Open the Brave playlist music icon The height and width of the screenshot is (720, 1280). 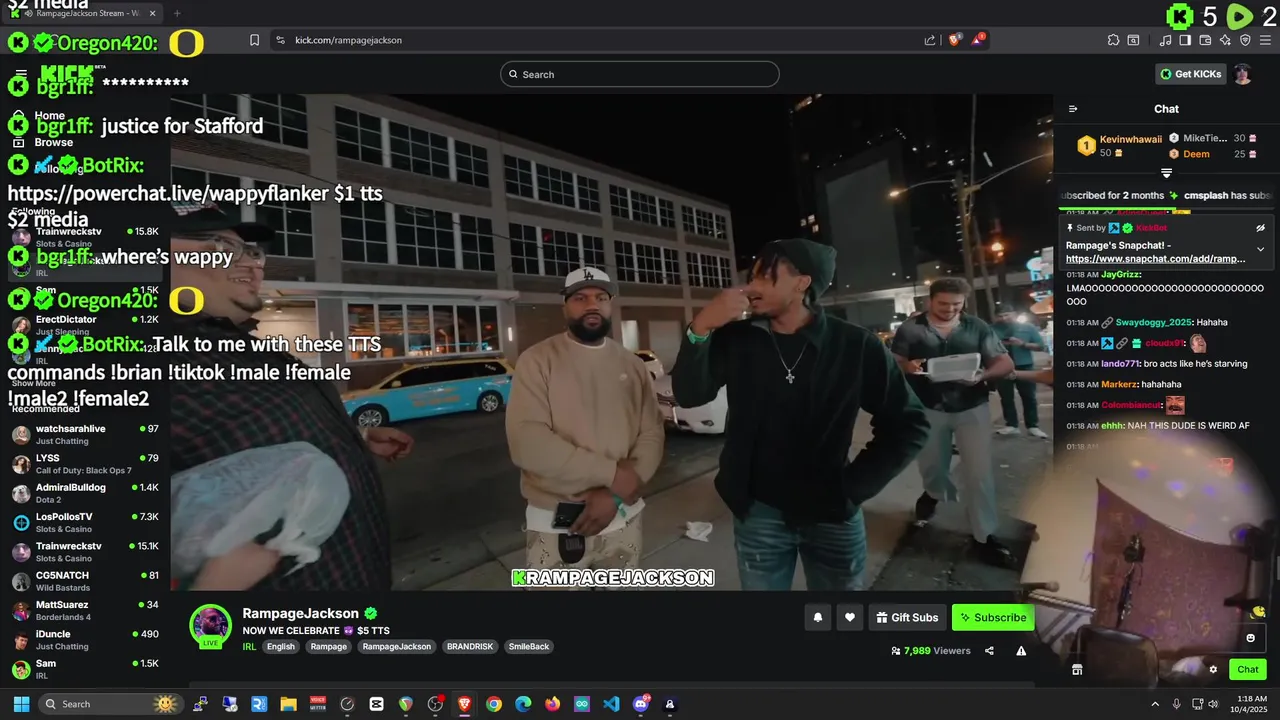click(1166, 40)
